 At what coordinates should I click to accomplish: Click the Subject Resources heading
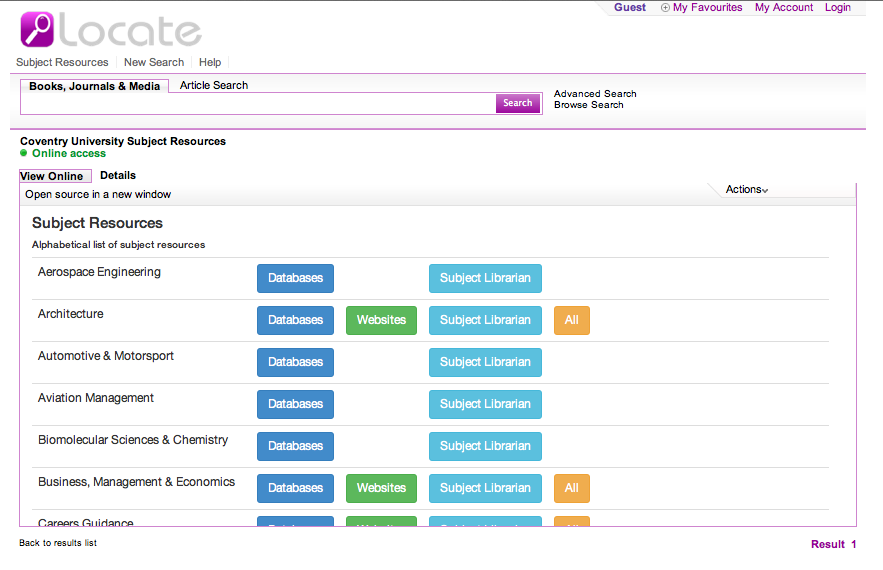97,223
